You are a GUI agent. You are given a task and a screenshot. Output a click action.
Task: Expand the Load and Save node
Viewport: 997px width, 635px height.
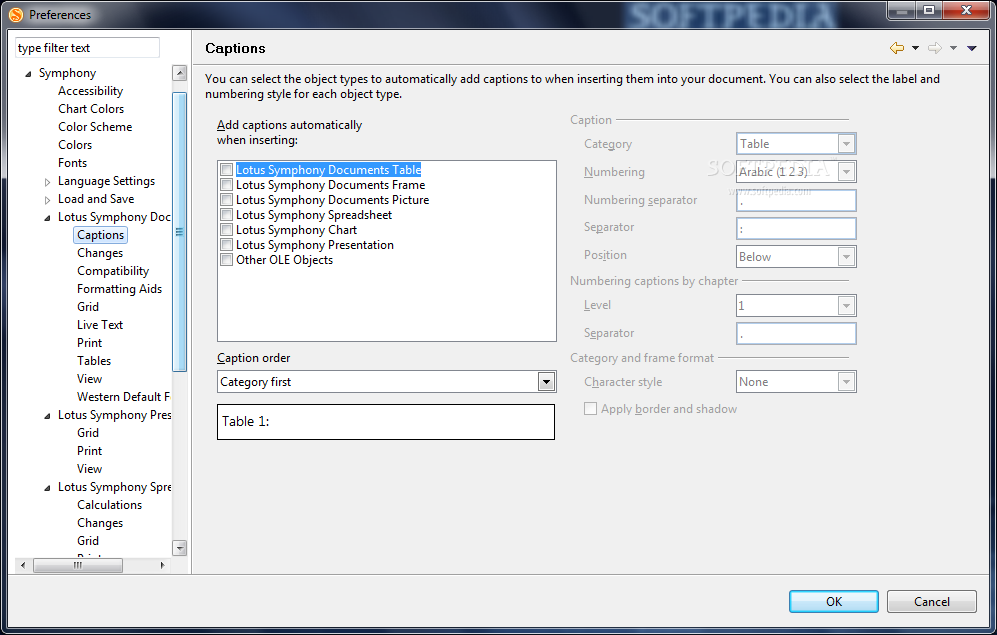pos(47,200)
